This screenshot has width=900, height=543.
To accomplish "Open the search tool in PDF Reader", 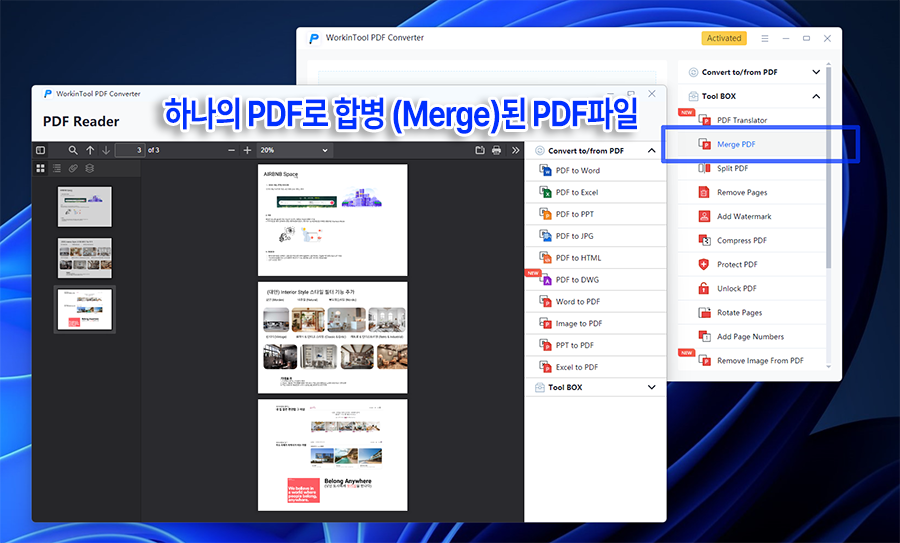I will click(73, 150).
